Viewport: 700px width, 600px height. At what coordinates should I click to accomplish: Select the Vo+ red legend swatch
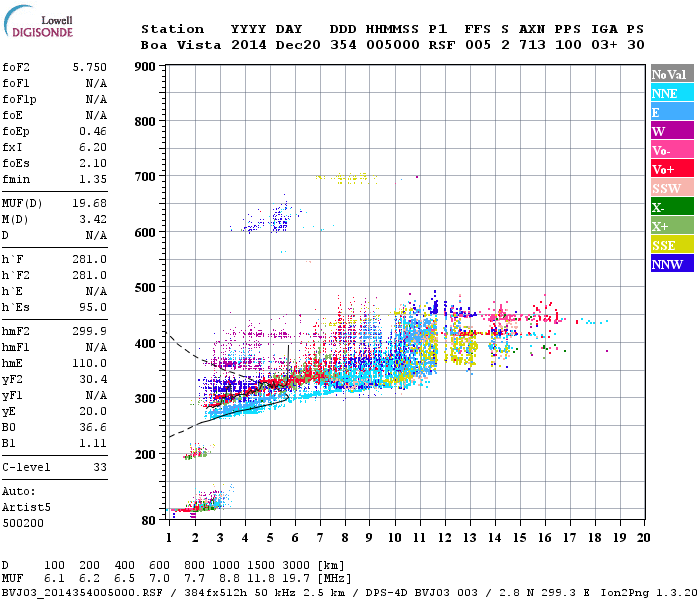point(672,169)
